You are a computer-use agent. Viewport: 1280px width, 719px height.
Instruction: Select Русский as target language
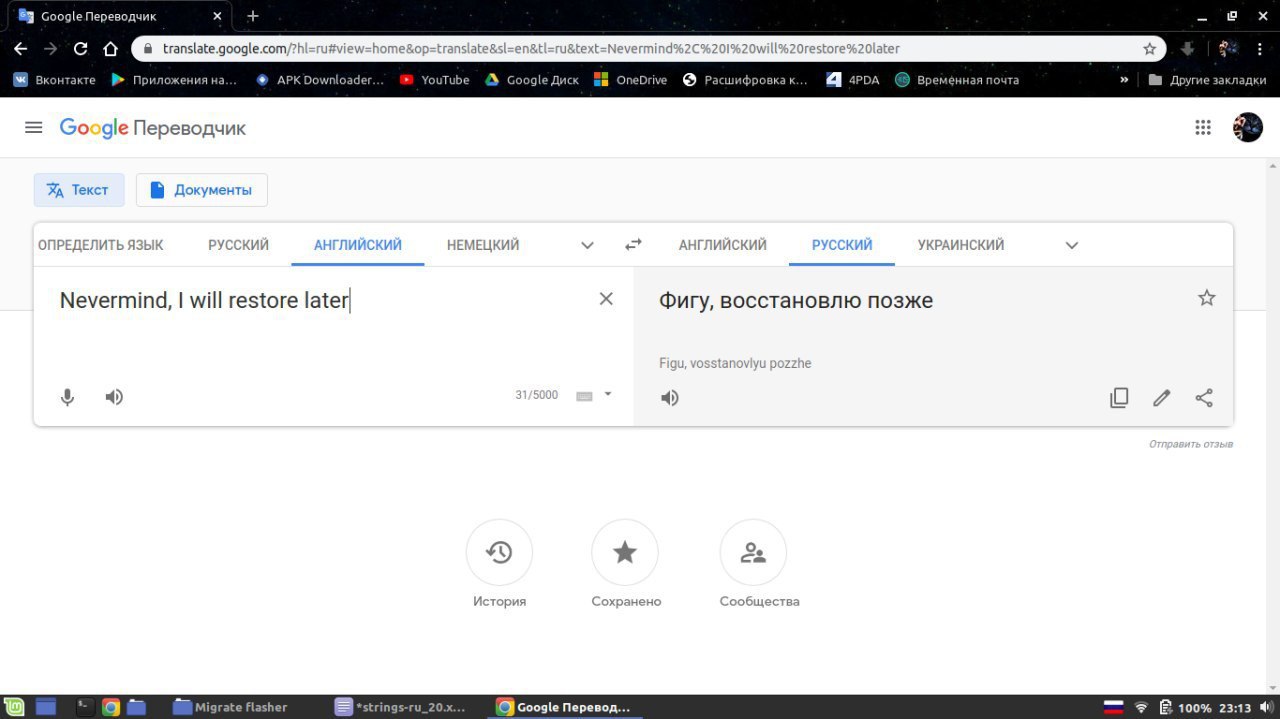tap(842, 245)
